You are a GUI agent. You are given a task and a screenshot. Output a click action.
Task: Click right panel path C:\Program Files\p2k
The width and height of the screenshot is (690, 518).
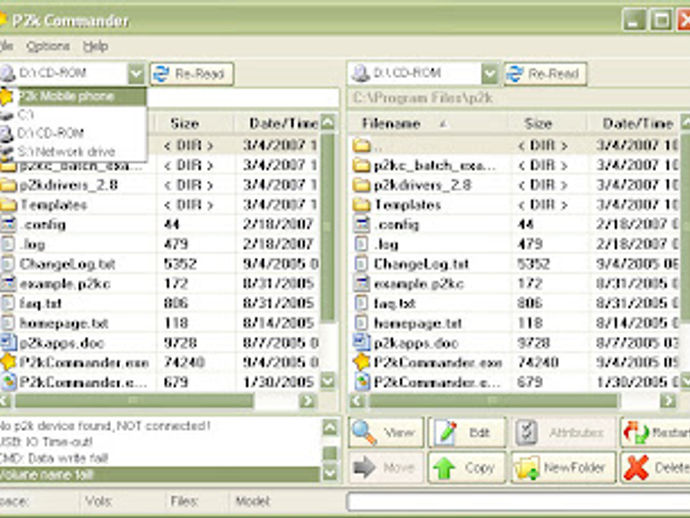point(423,98)
